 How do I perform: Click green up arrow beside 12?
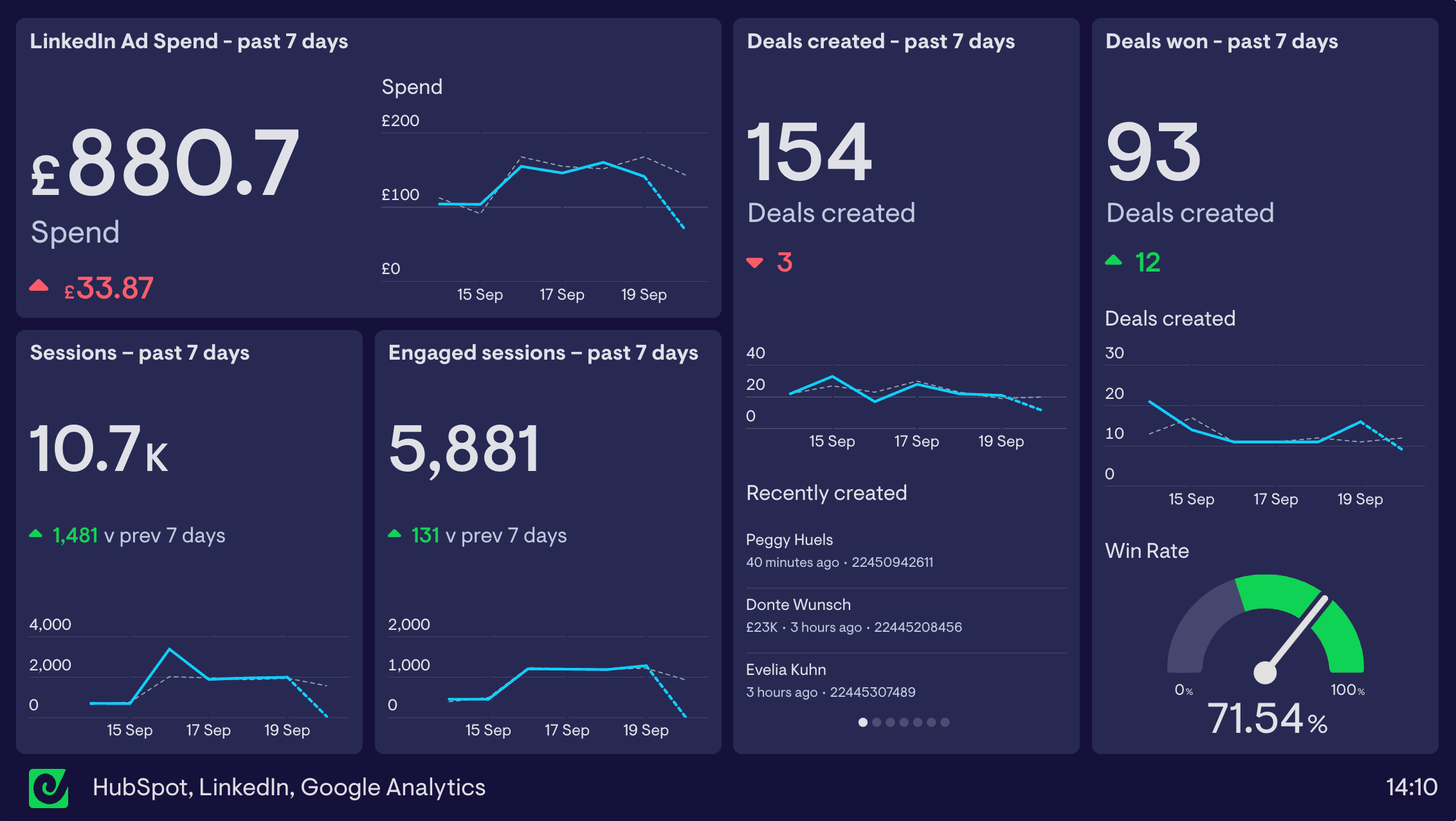point(1113,261)
